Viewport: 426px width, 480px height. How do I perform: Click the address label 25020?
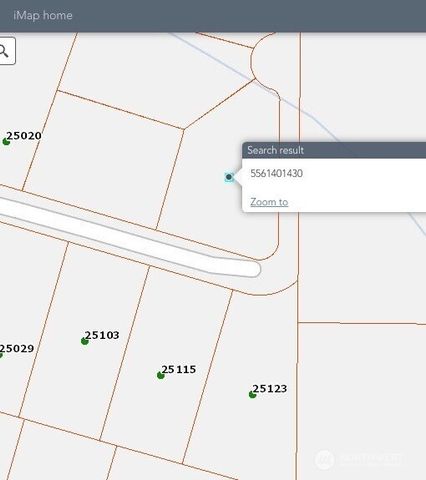[x=24, y=136]
